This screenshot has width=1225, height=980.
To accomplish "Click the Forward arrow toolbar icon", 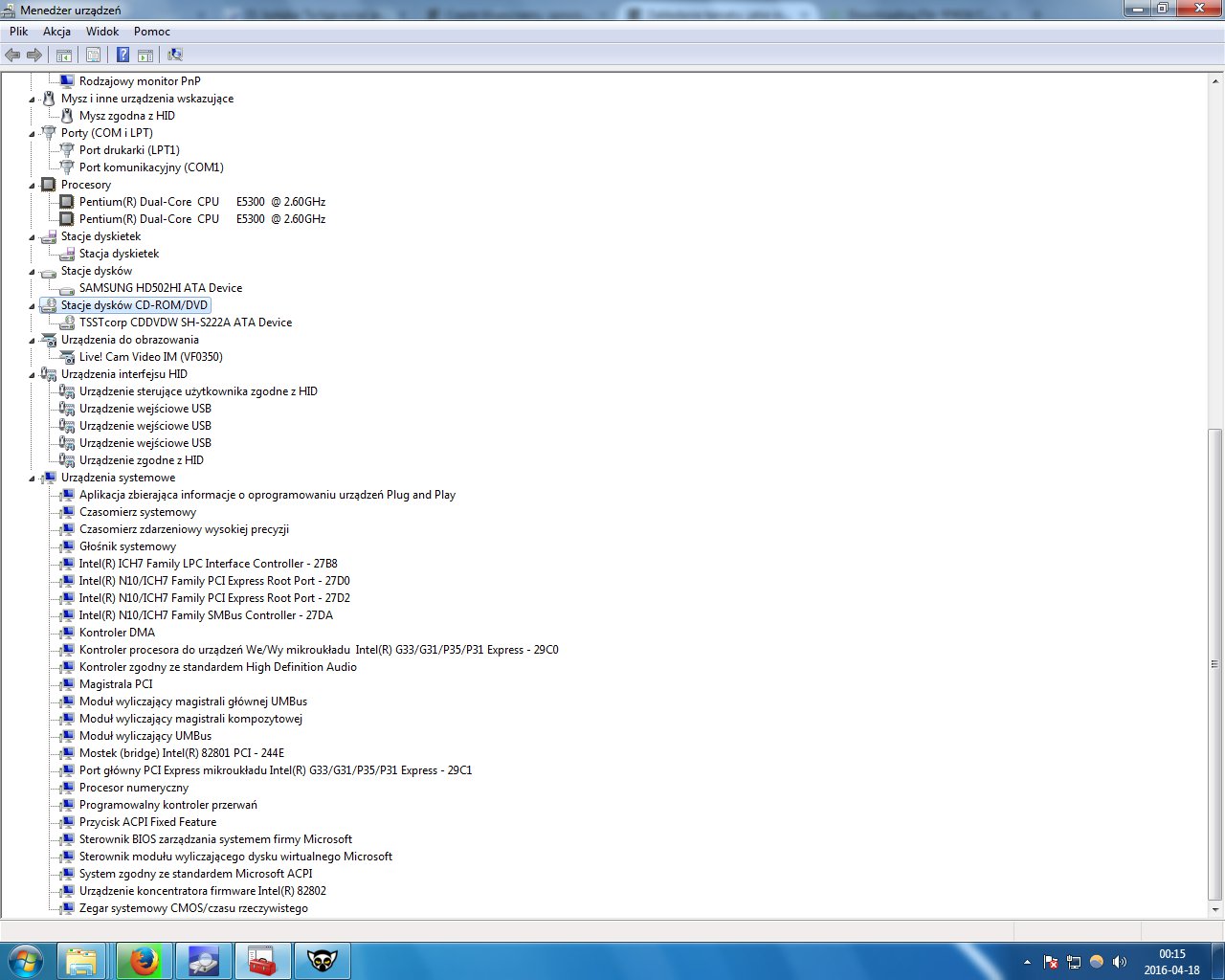I will point(34,56).
